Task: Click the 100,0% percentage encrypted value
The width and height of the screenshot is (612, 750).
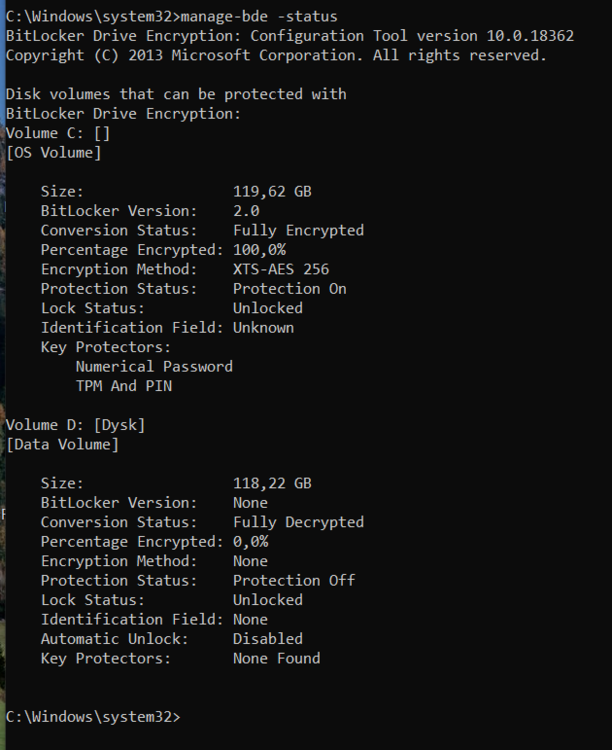Action: (x=259, y=250)
